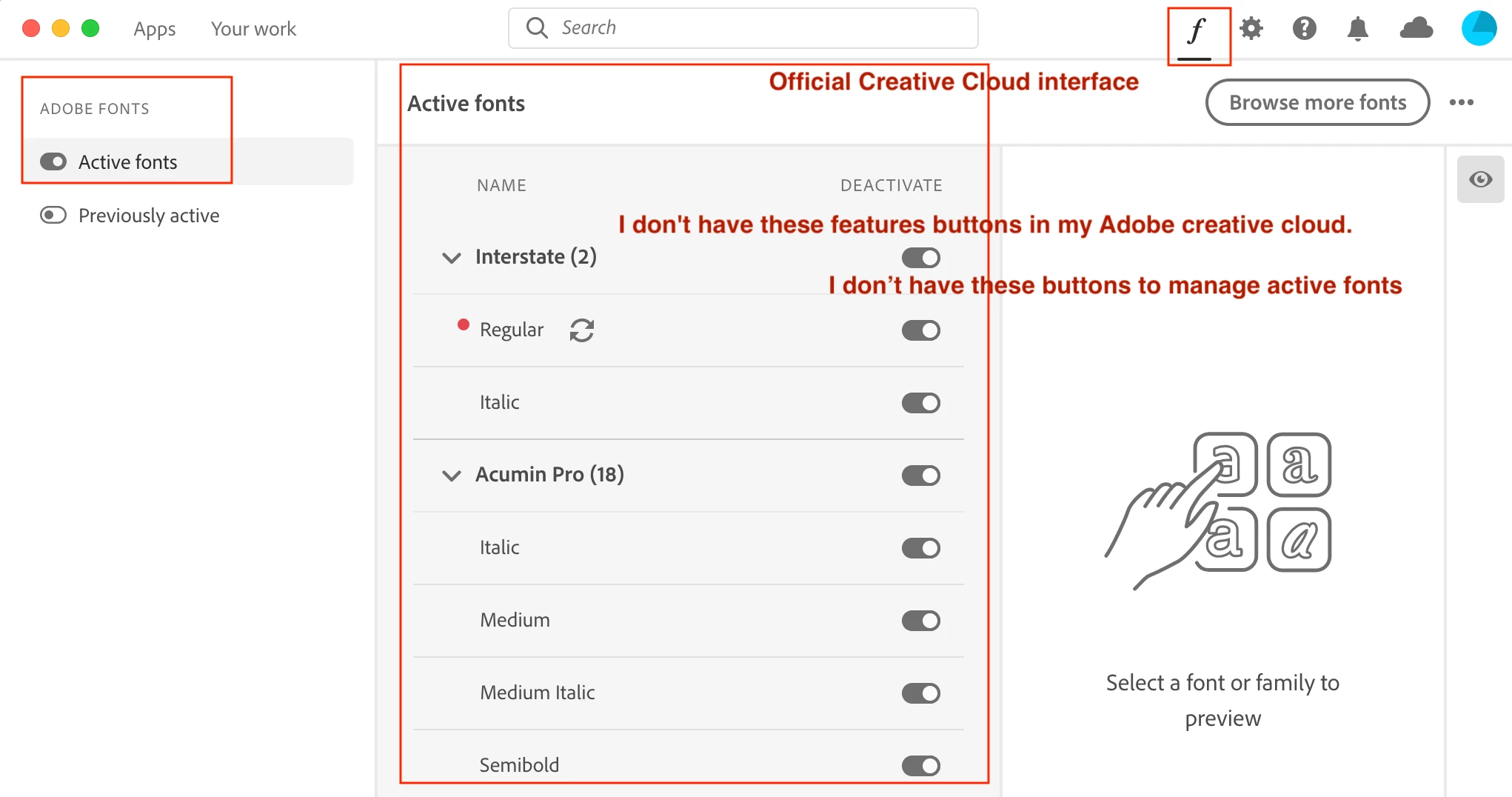The height and width of the screenshot is (797, 1512).
Task: Click the red status dot next to Regular
Action: coord(464,324)
